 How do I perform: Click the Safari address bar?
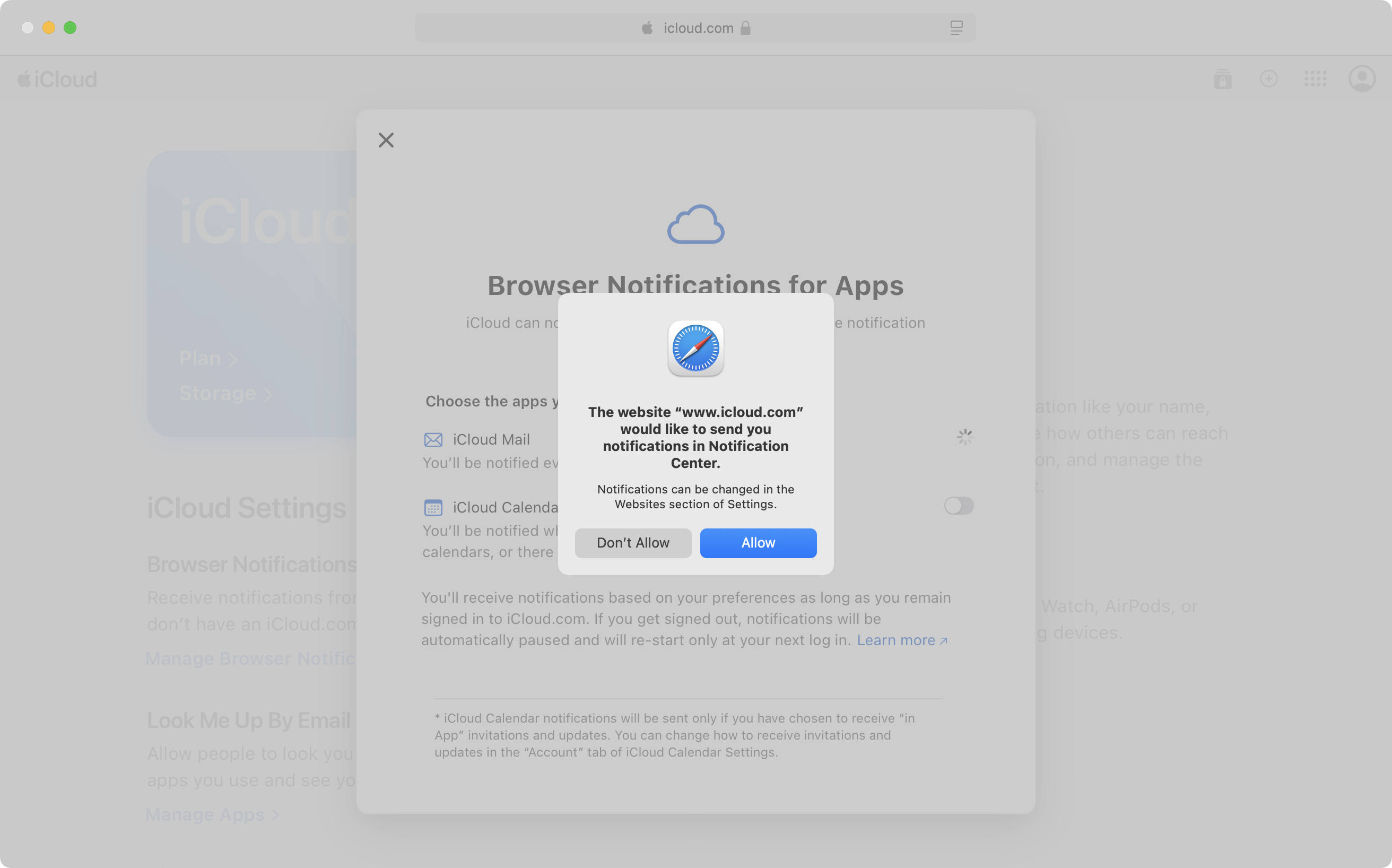point(695,28)
